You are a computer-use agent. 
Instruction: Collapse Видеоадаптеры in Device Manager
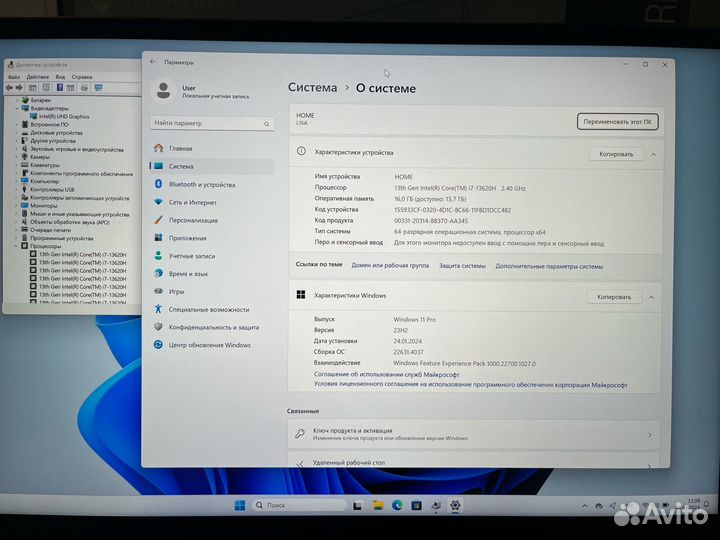pos(17,108)
